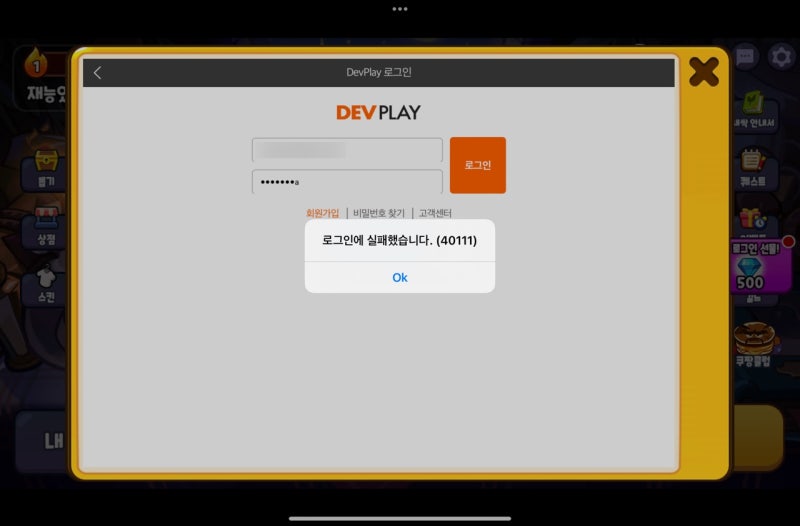The image size is (800, 526).
Task: Open the 회원가입 sign-up link
Action: coord(322,213)
